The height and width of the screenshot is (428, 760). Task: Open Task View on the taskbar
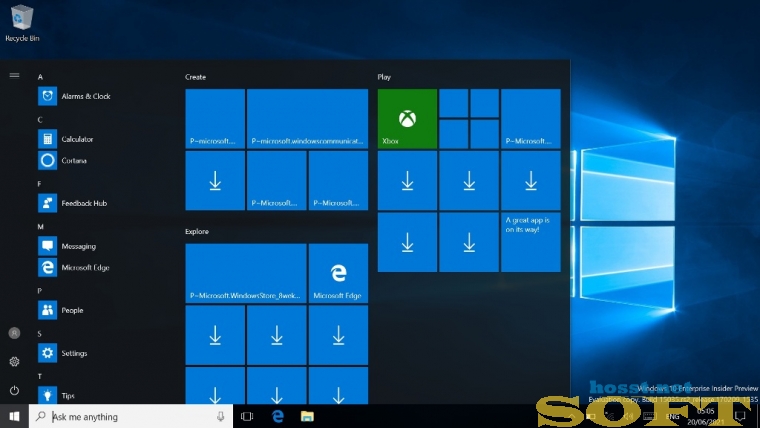(x=247, y=416)
